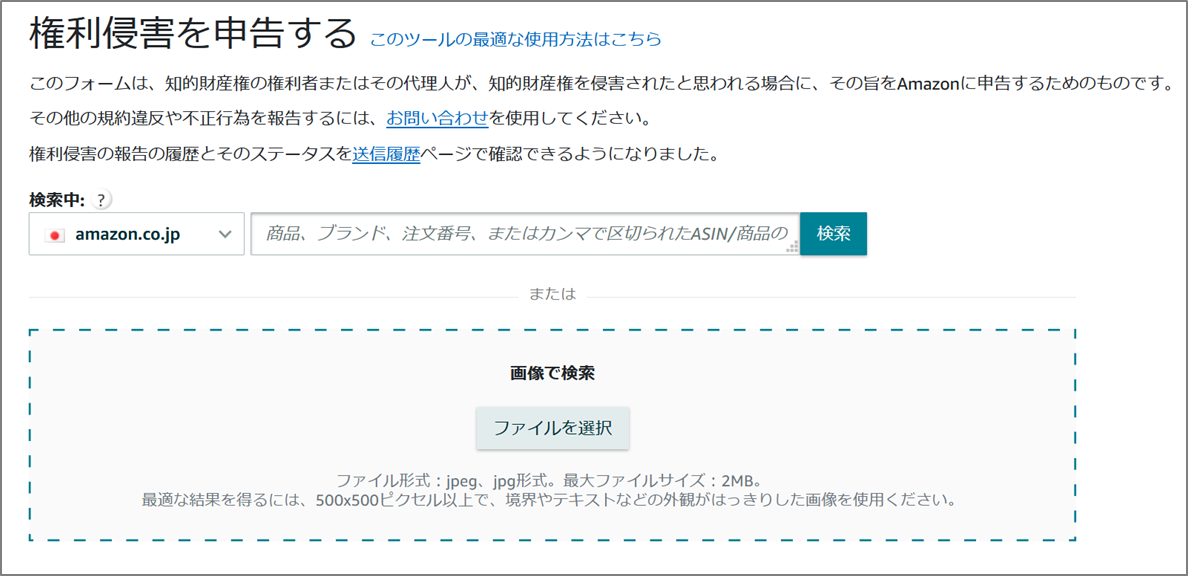Click the 検索中: label text

(58, 200)
